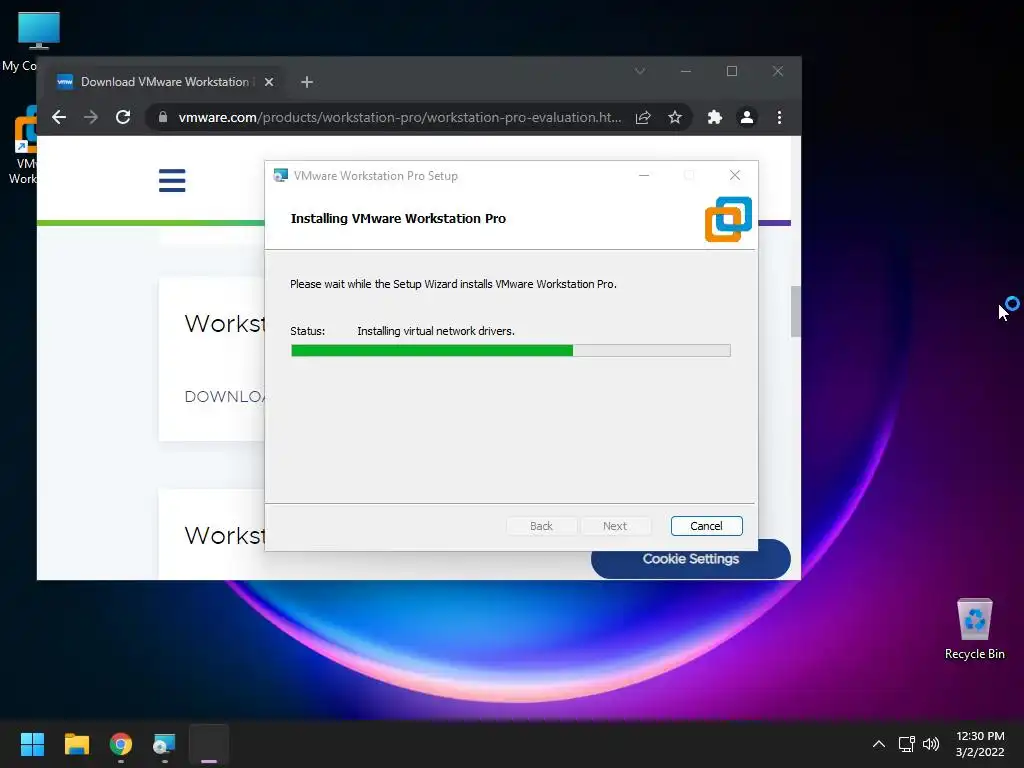Open Chrome profile avatar

point(746,117)
